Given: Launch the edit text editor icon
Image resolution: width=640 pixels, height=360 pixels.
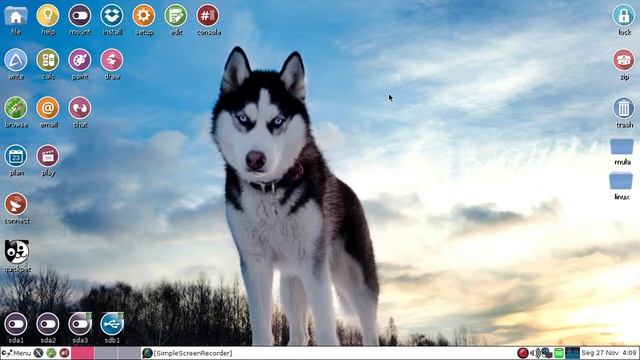Looking at the screenshot, I should (176, 16).
